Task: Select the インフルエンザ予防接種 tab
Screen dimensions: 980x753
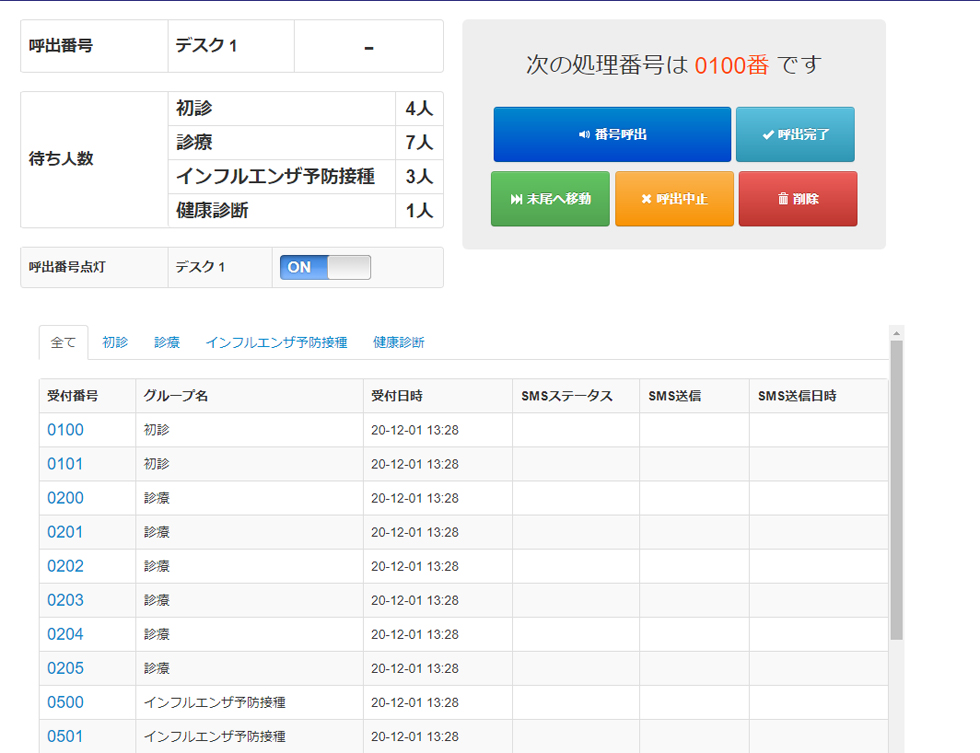Action: click(276, 342)
